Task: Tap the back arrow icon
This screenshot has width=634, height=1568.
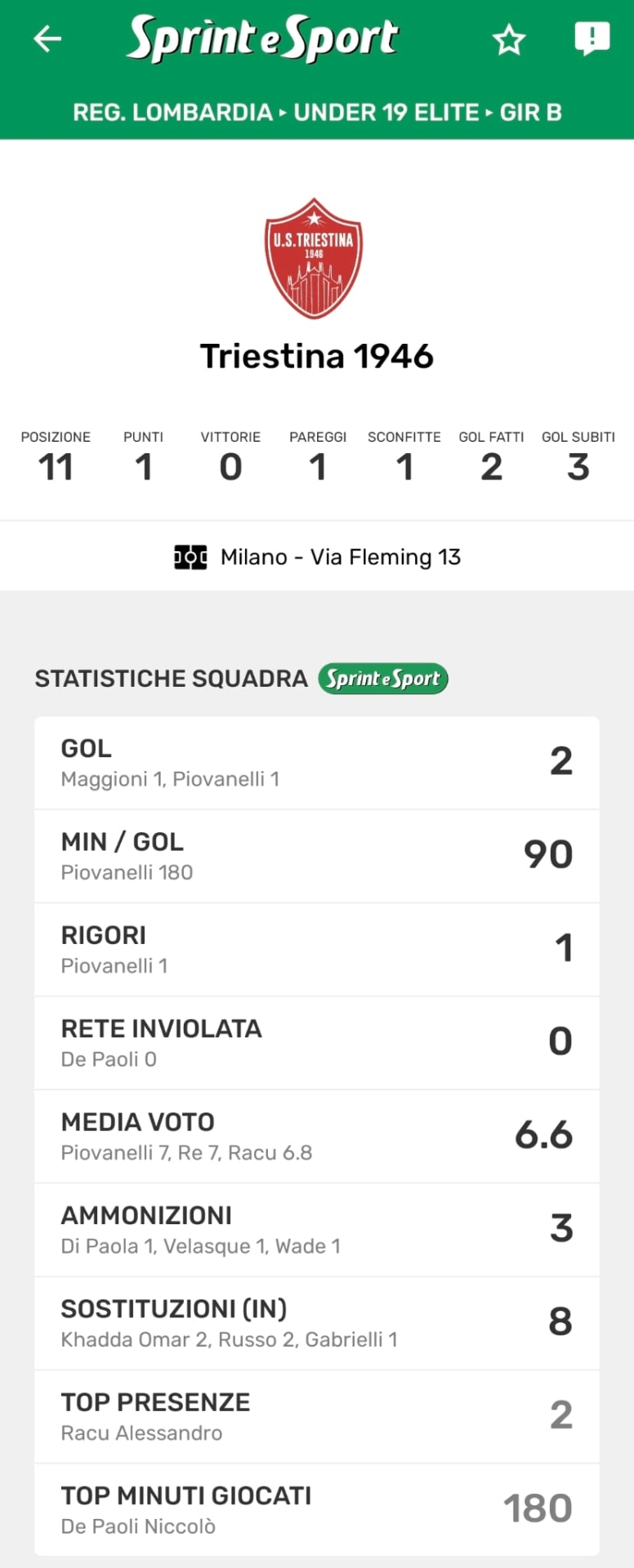Action: [x=47, y=38]
